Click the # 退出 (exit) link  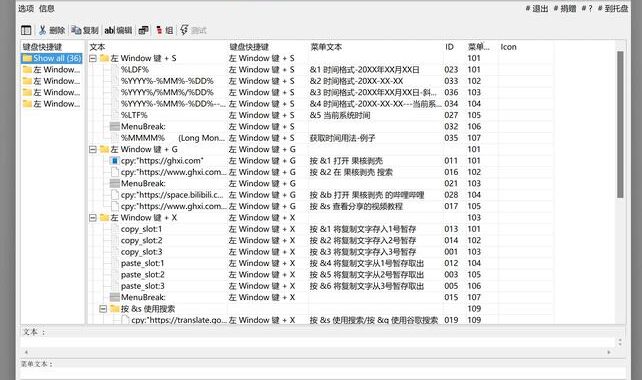[537, 8]
